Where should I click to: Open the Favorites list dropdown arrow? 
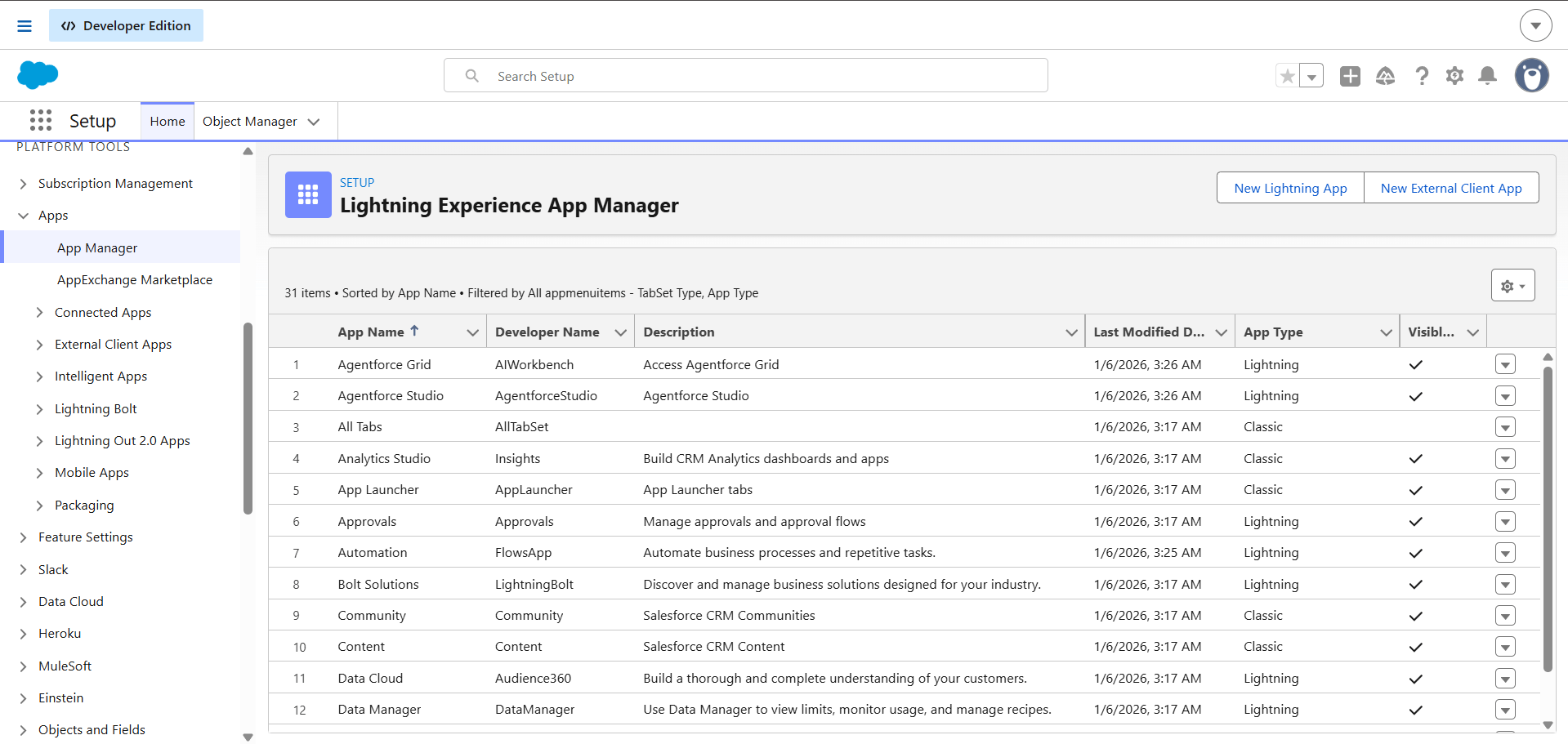point(1311,76)
